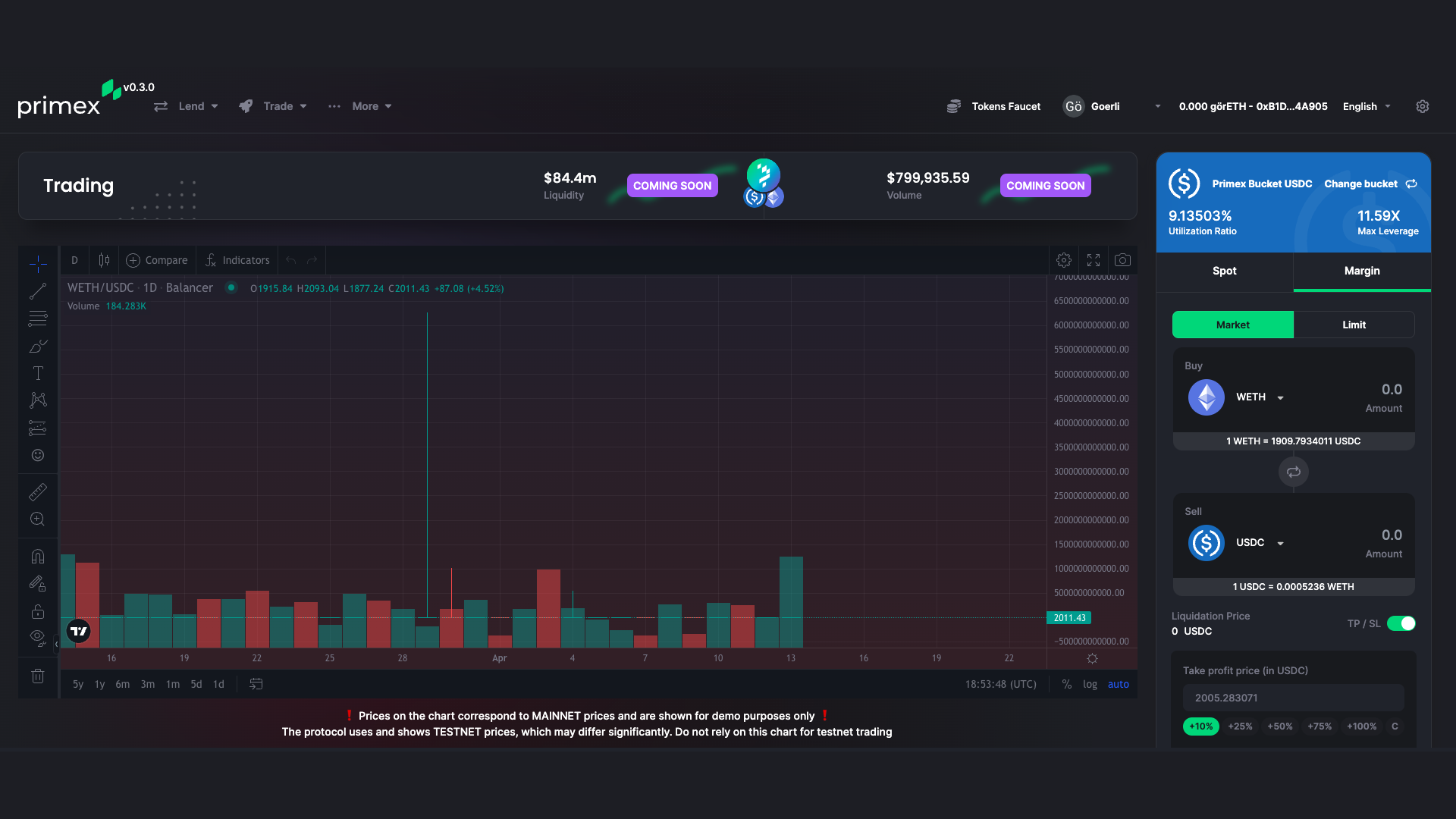The height and width of the screenshot is (819, 1456).
Task: Take a chart snapshot with camera icon
Action: [x=1122, y=260]
